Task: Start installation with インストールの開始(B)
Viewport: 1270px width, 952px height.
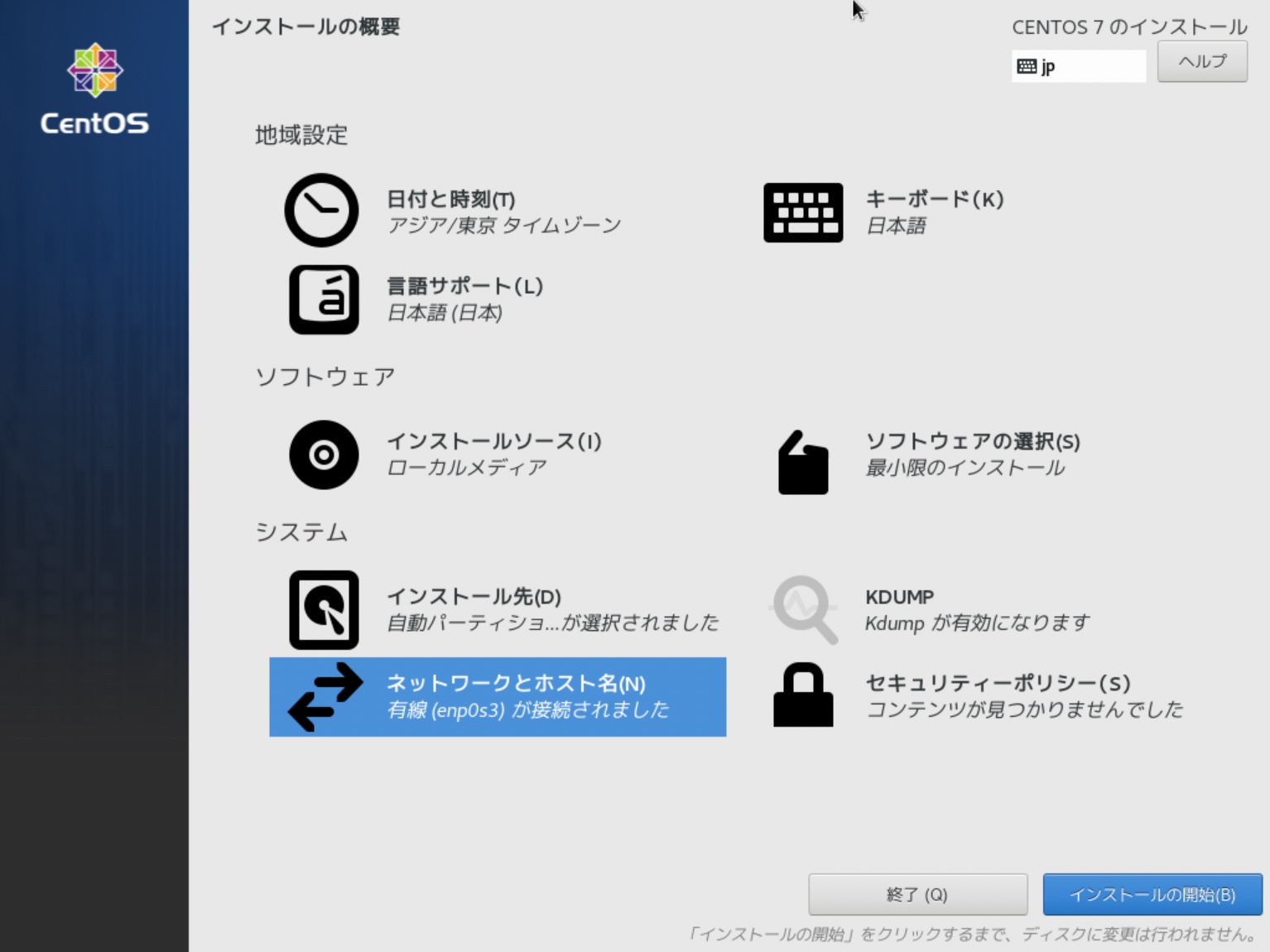Action: [1152, 894]
